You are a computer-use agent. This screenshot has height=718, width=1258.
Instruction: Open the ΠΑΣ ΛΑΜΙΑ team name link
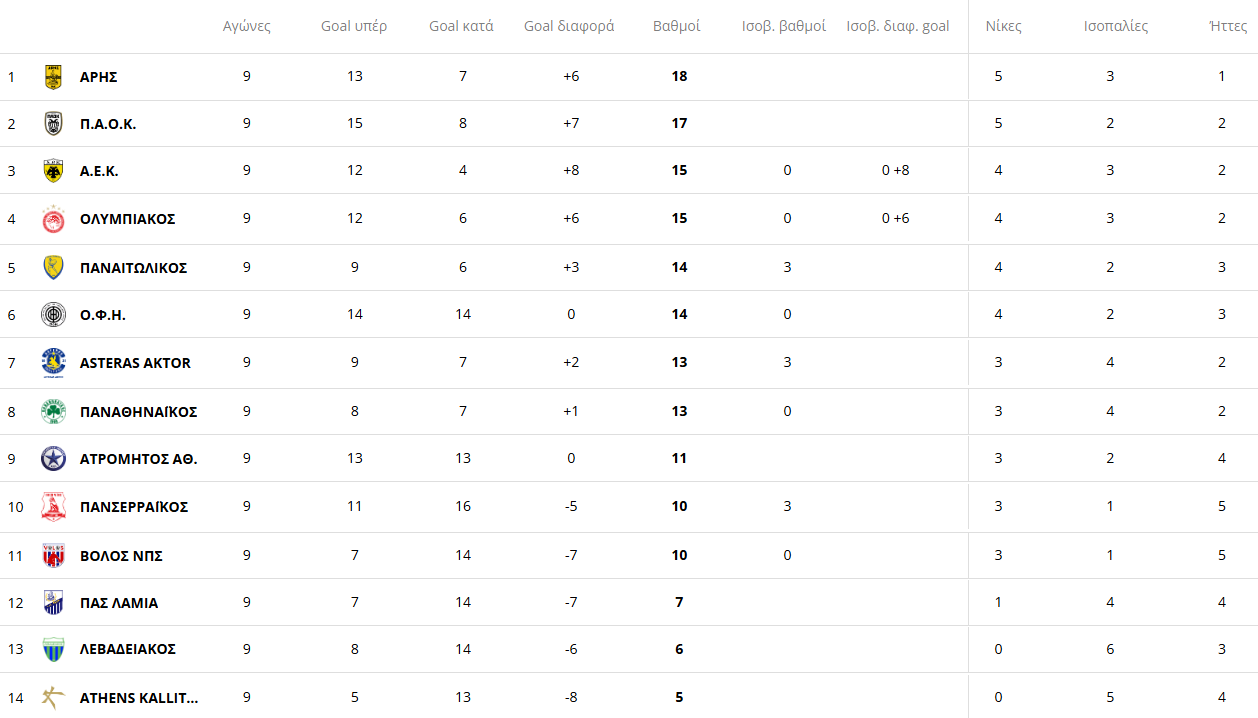(119, 603)
